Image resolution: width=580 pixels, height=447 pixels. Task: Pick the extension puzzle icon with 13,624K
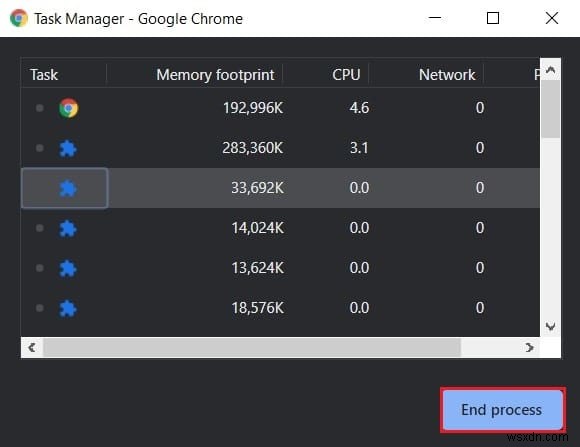click(68, 268)
